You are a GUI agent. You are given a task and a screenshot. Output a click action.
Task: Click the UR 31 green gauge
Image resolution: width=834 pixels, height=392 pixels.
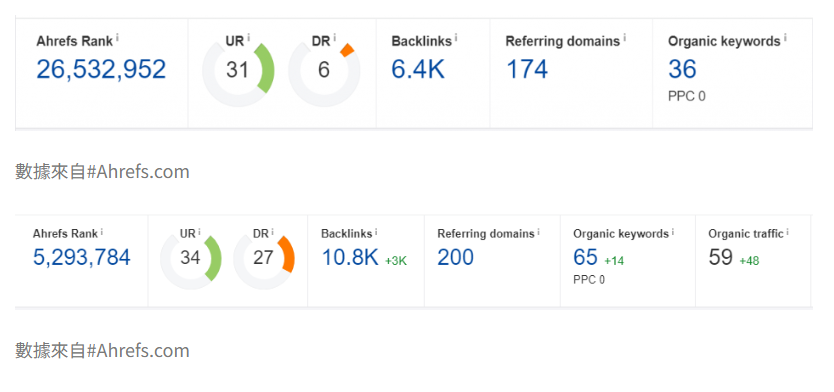pyautogui.click(x=238, y=70)
